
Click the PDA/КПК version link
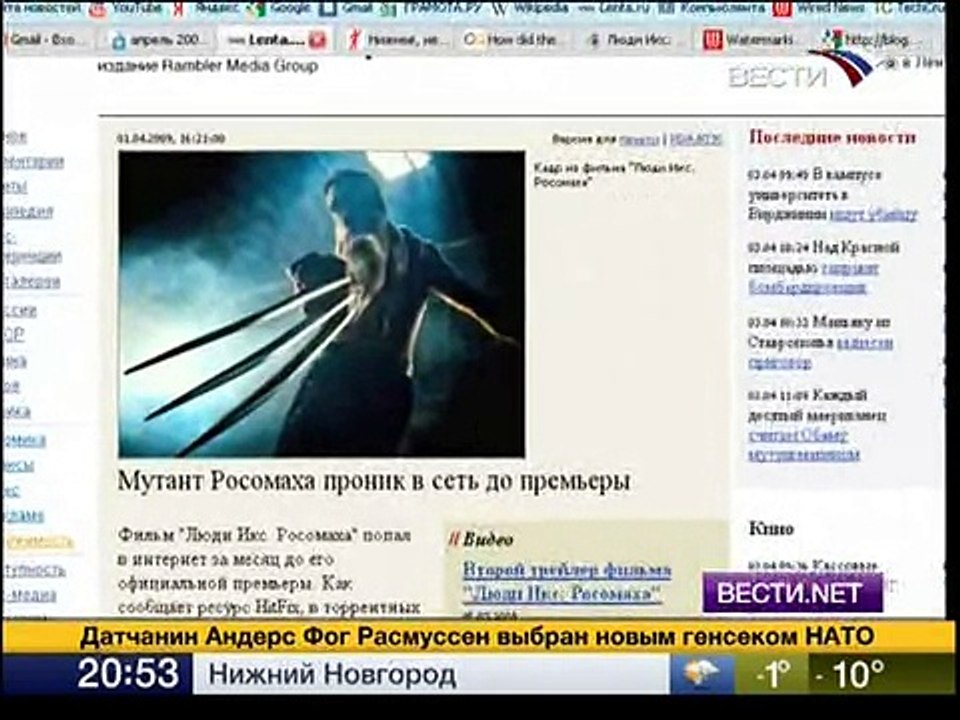(x=696, y=140)
